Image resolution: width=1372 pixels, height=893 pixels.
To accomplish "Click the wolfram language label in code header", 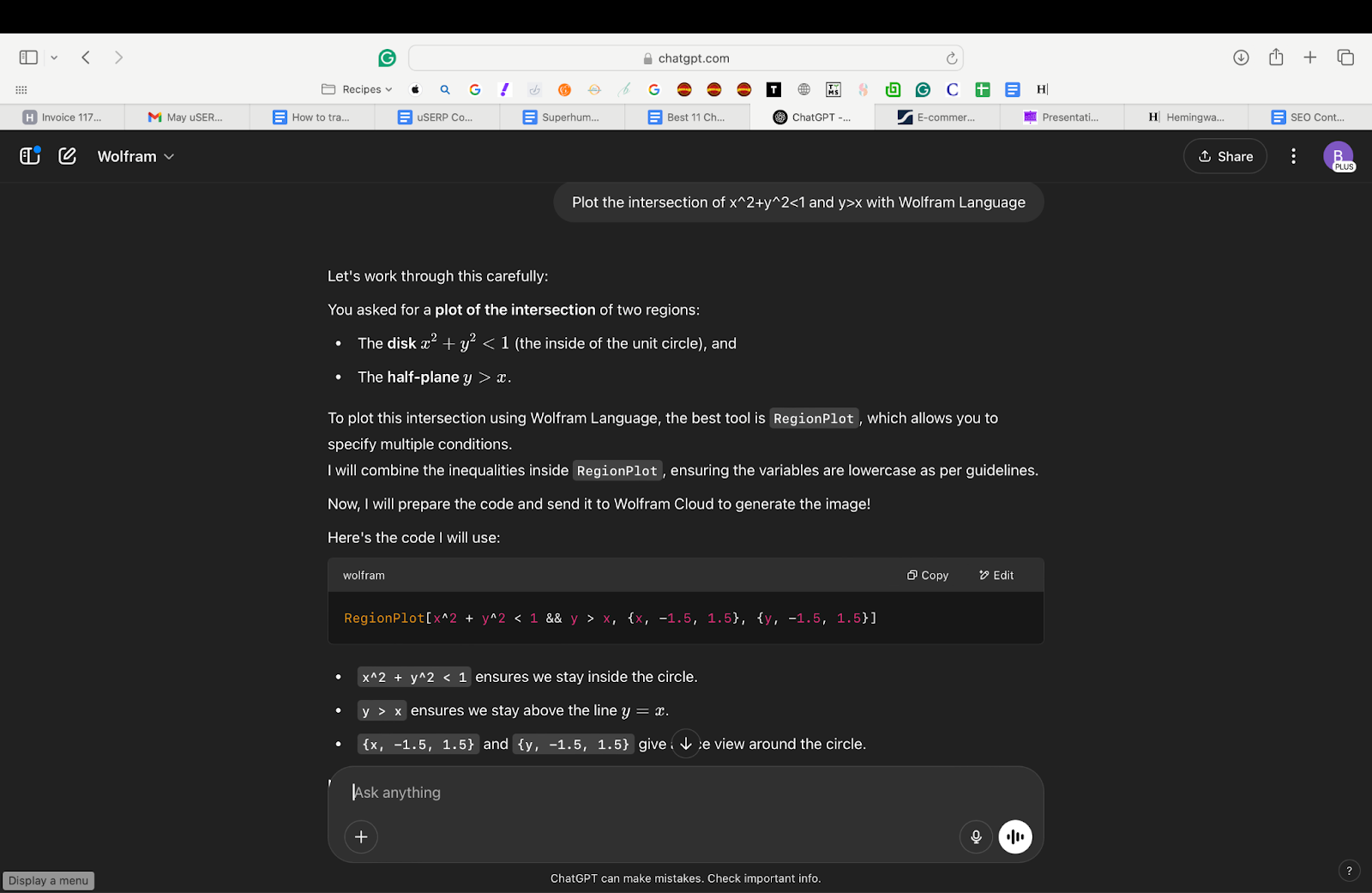I will [x=364, y=576].
